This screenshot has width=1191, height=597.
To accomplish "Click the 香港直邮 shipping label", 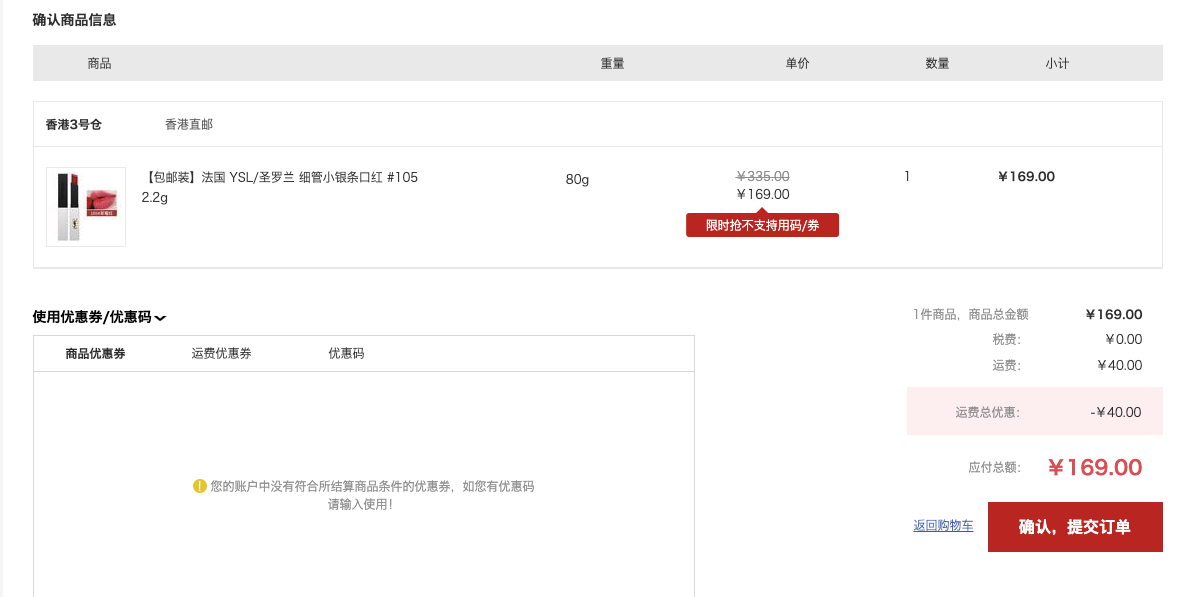I will (189, 125).
